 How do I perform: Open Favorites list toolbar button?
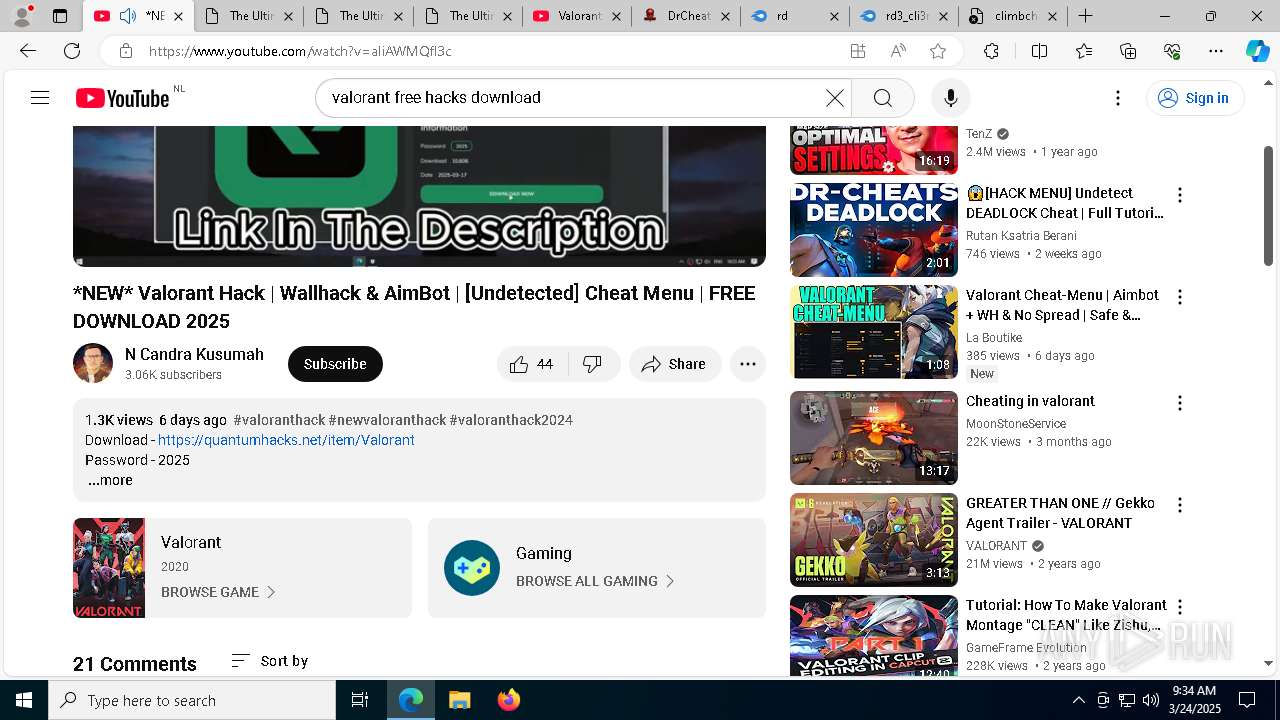point(1084,51)
